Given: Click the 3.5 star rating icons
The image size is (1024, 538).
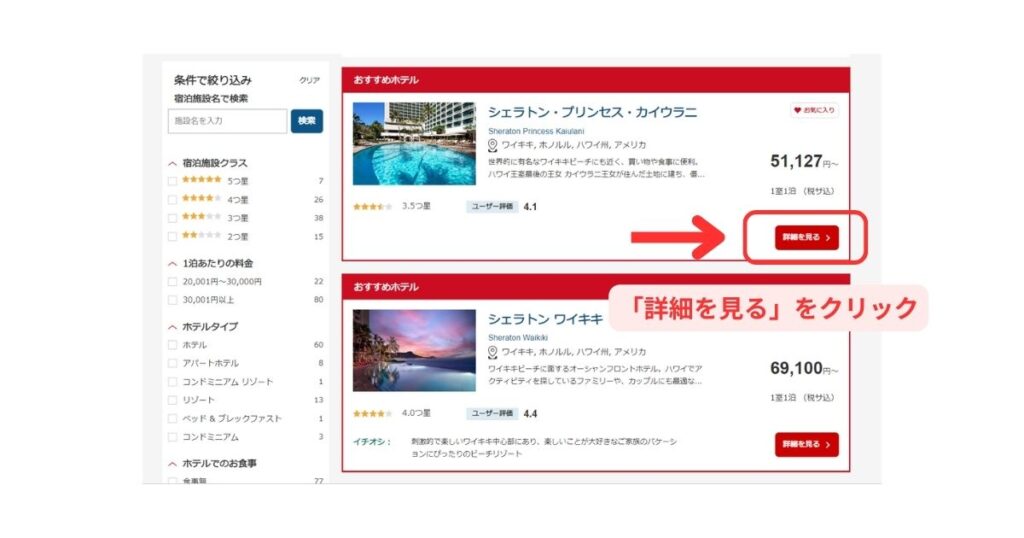Looking at the screenshot, I should (x=372, y=207).
